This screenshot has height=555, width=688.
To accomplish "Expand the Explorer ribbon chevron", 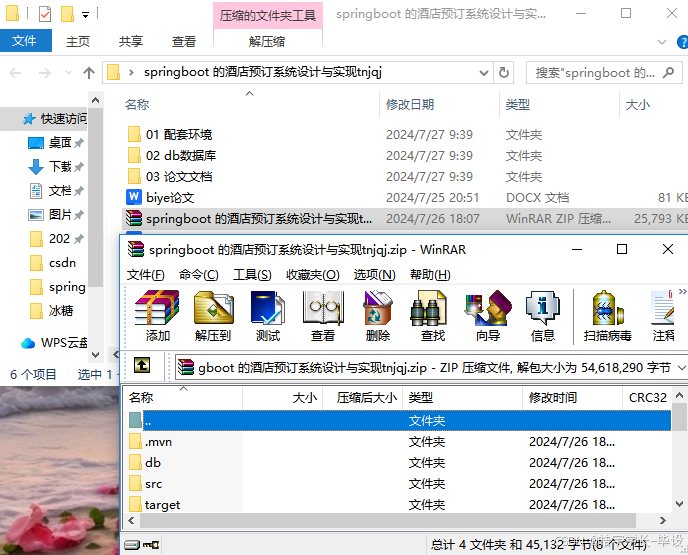I will (x=662, y=42).
